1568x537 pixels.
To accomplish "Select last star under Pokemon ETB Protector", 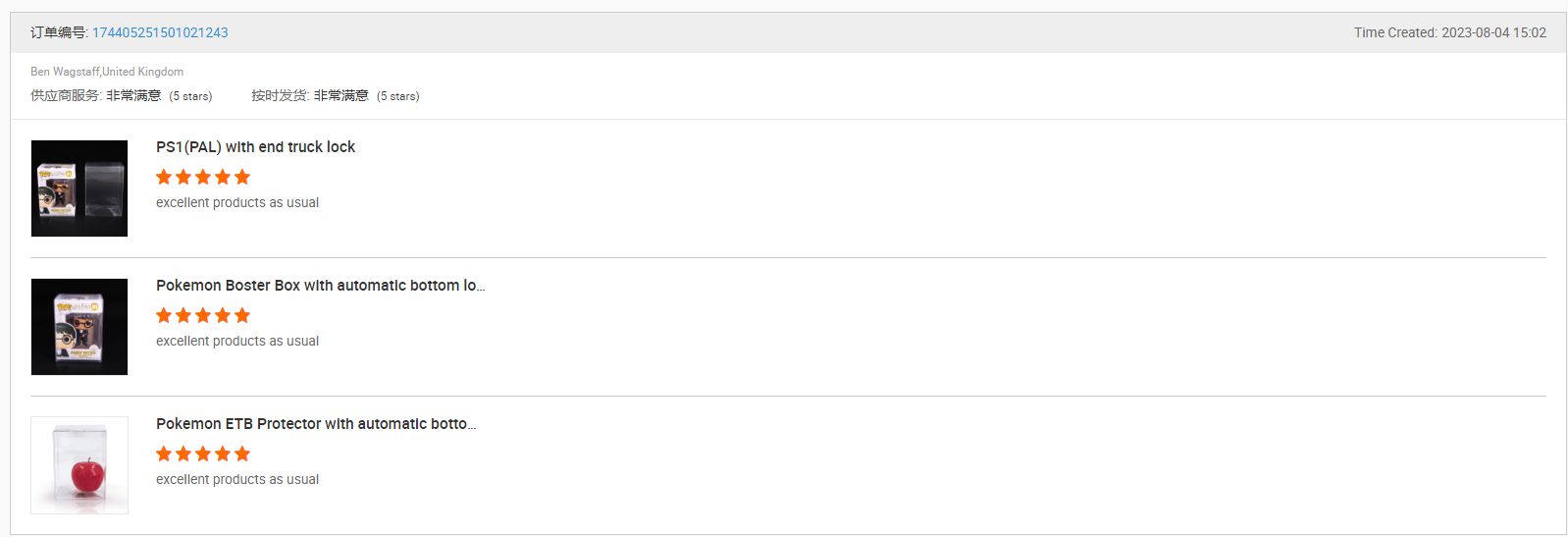I will 242,454.
